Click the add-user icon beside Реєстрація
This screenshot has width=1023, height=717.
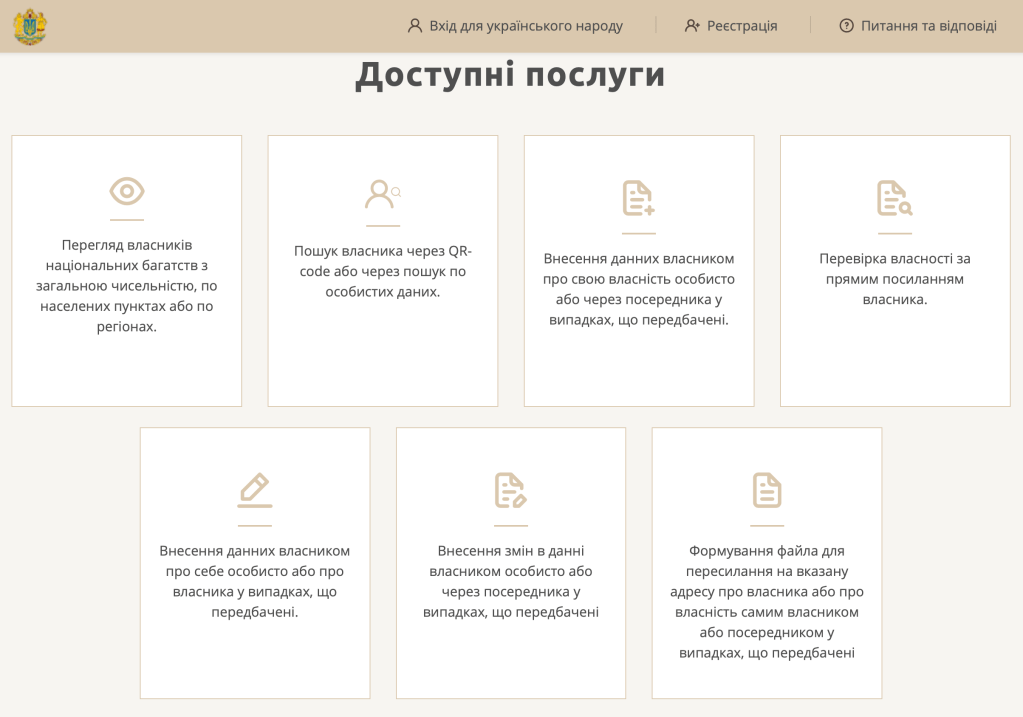click(x=692, y=26)
